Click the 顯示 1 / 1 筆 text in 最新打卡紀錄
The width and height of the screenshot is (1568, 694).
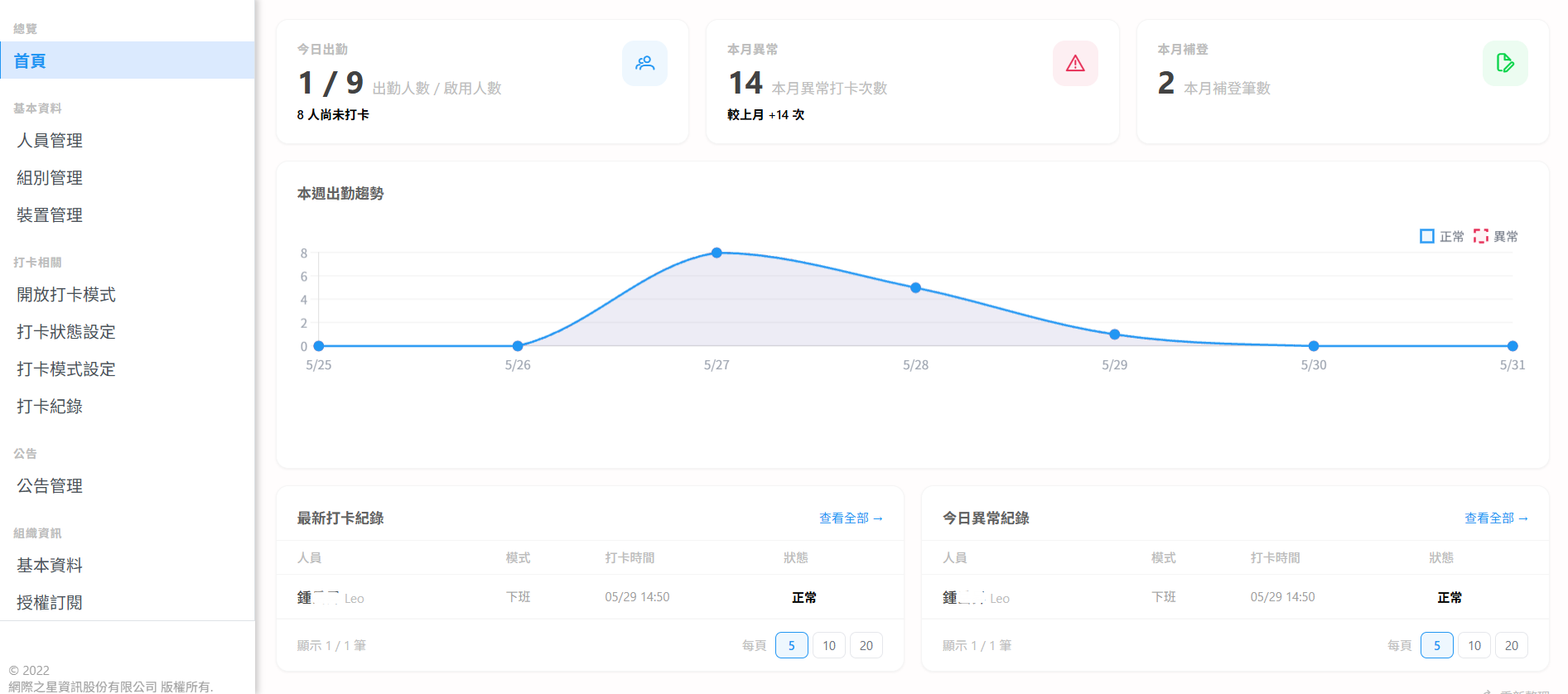click(331, 645)
